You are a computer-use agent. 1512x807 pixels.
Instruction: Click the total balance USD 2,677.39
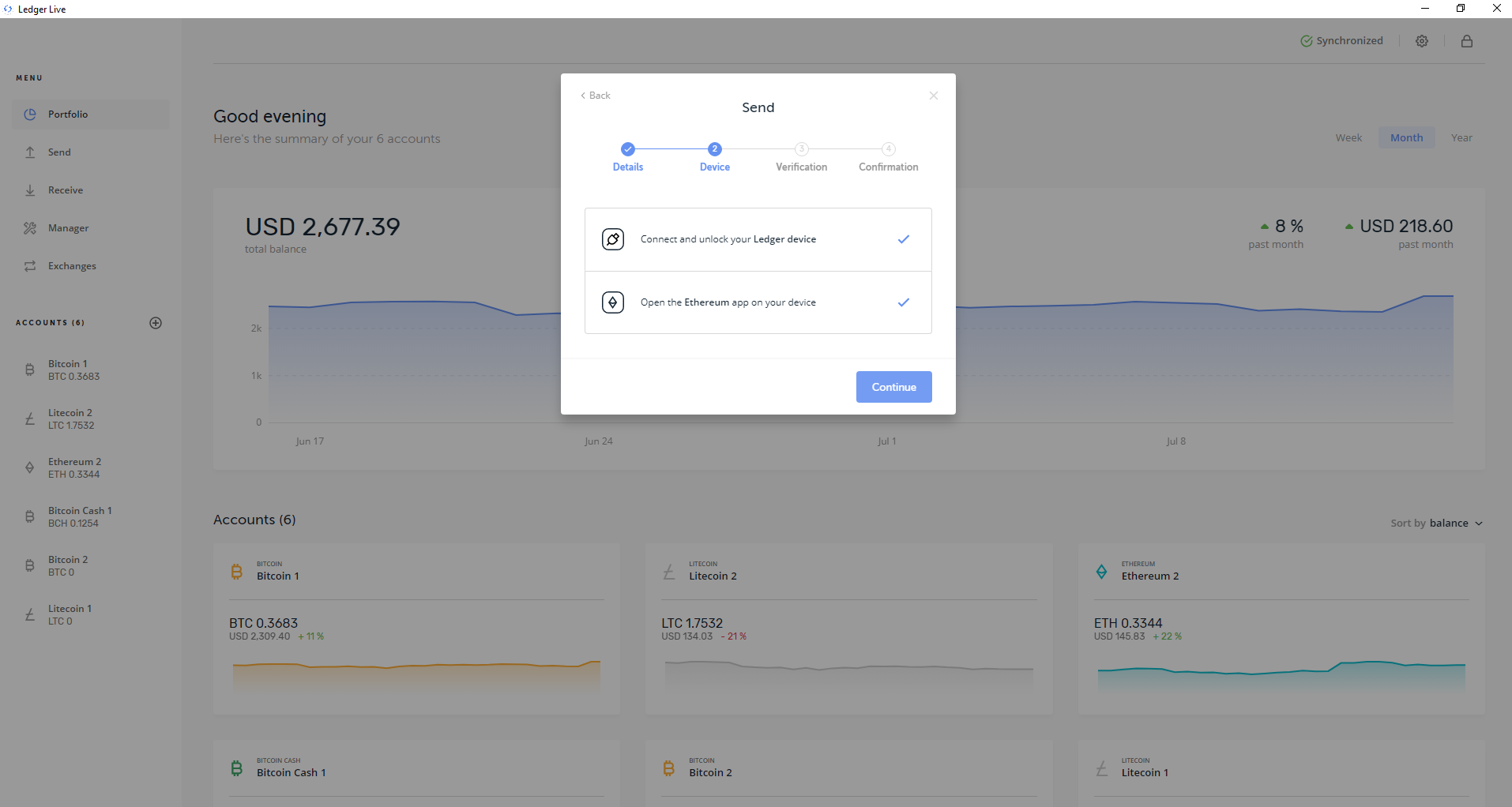coord(322,227)
